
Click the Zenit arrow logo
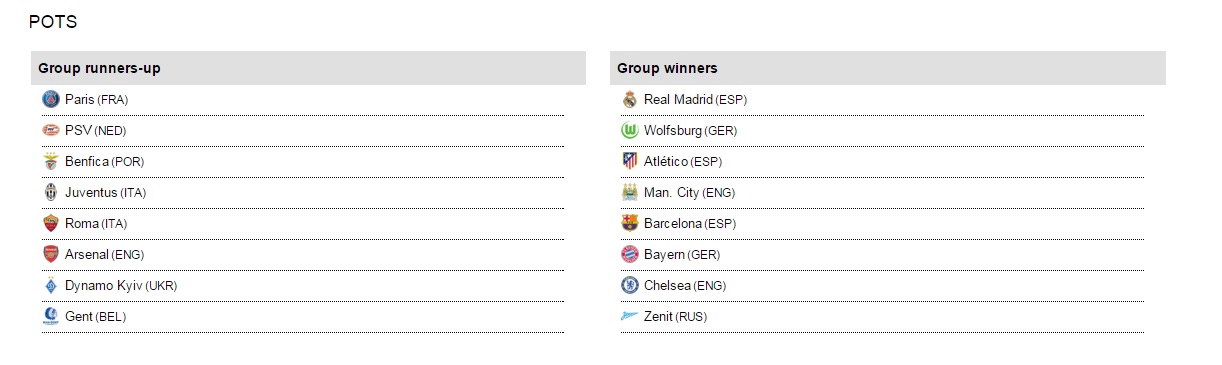pyautogui.click(x=630, y=316)
